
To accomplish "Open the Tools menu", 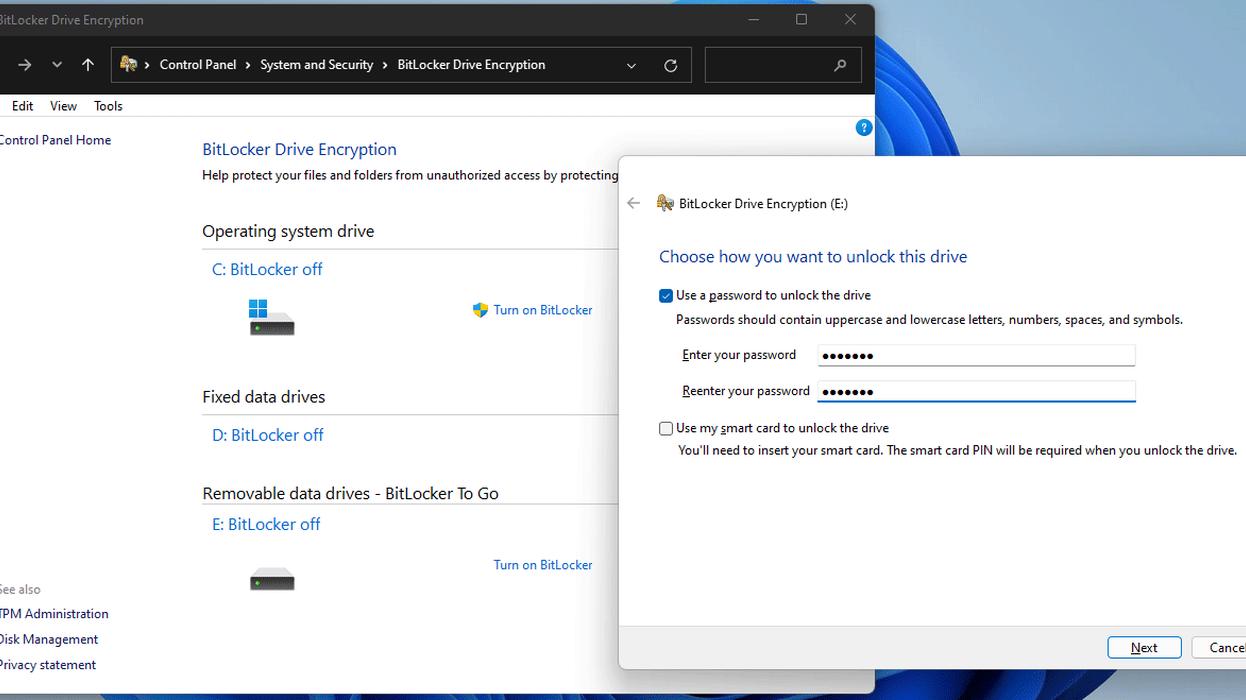I will tap(108, 106).
